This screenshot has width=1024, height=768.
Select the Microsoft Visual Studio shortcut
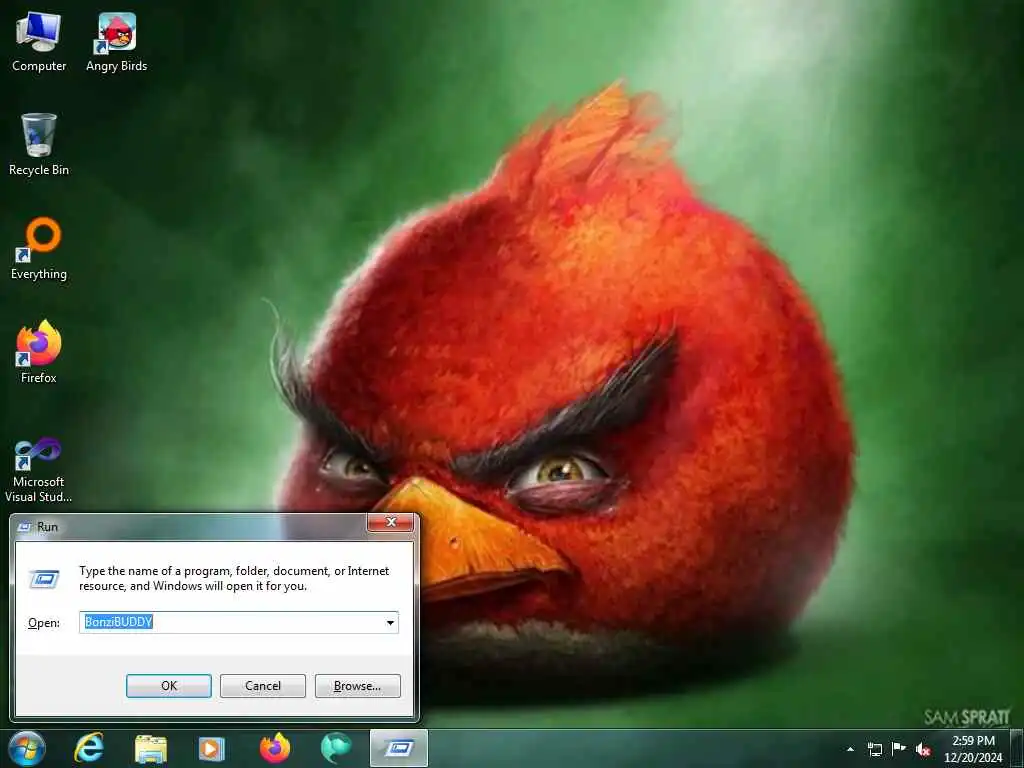click(x=39, y=470)
